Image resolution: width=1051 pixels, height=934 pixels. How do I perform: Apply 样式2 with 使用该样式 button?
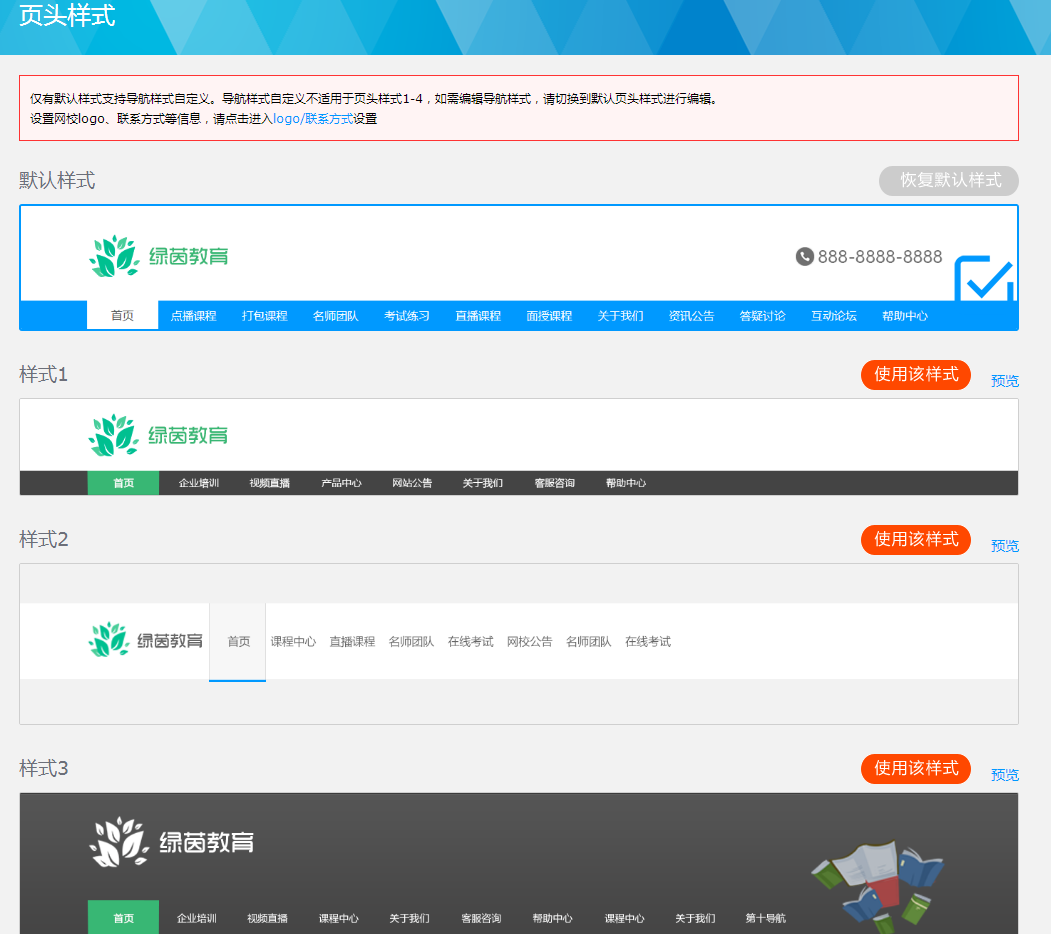[x=915, y=540]
